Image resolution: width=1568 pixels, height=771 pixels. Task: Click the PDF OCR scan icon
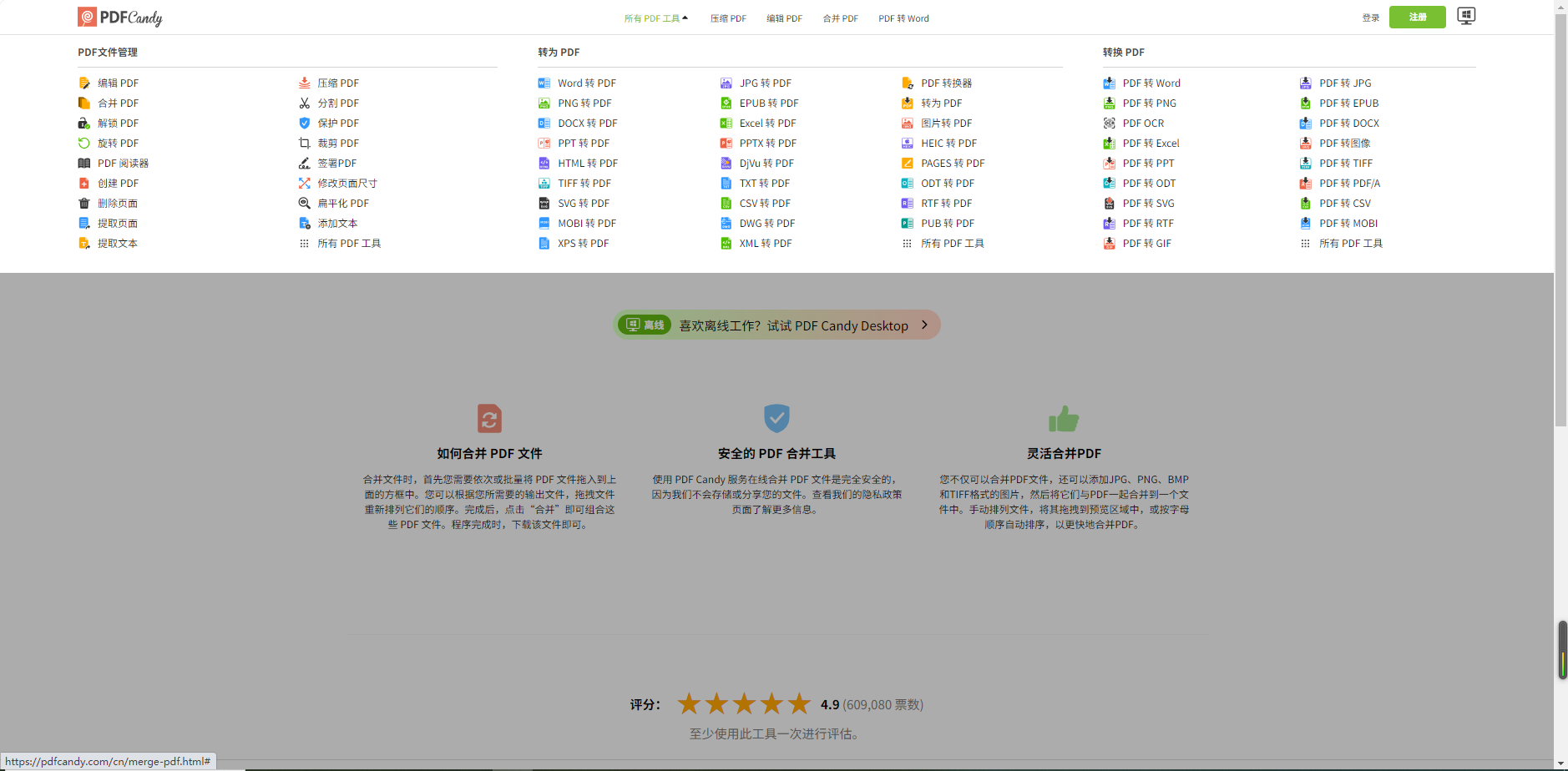pos(1109,123)
